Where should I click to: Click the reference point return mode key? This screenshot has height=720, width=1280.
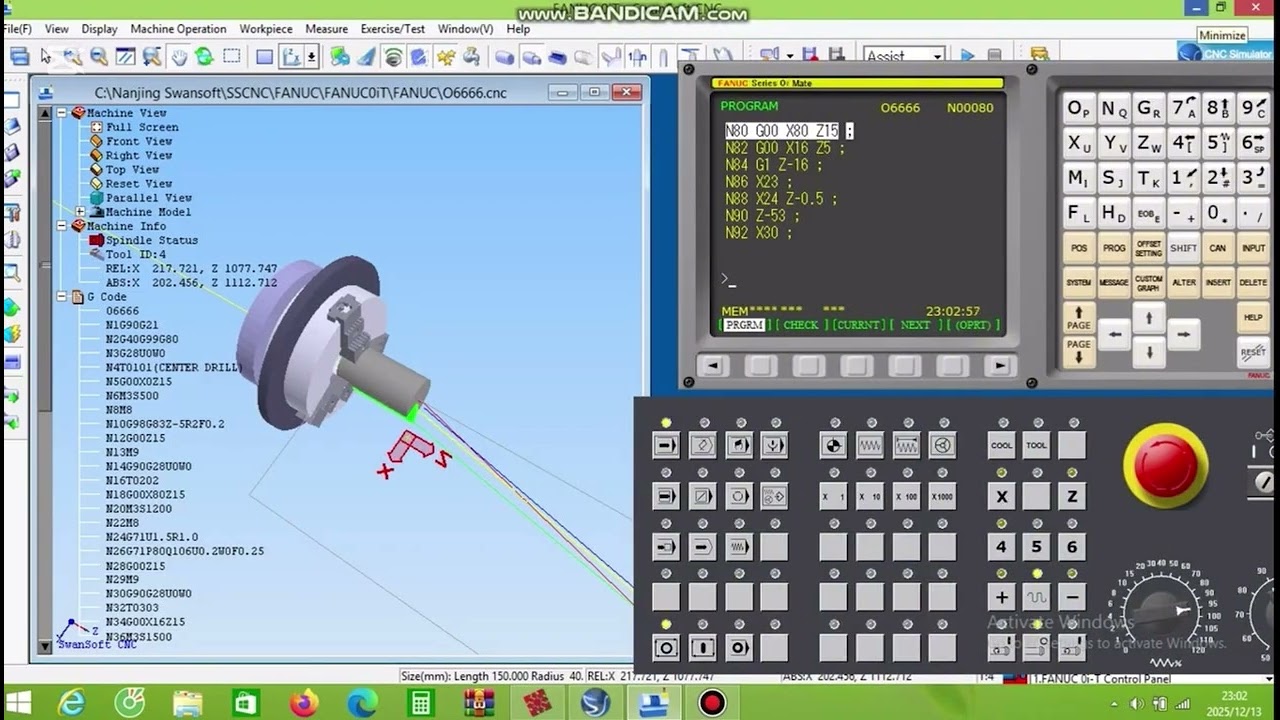(x=833, y=445)
